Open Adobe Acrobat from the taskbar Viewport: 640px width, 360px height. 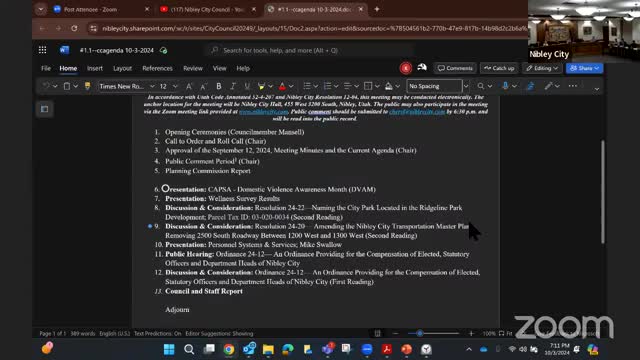[387, 349]
